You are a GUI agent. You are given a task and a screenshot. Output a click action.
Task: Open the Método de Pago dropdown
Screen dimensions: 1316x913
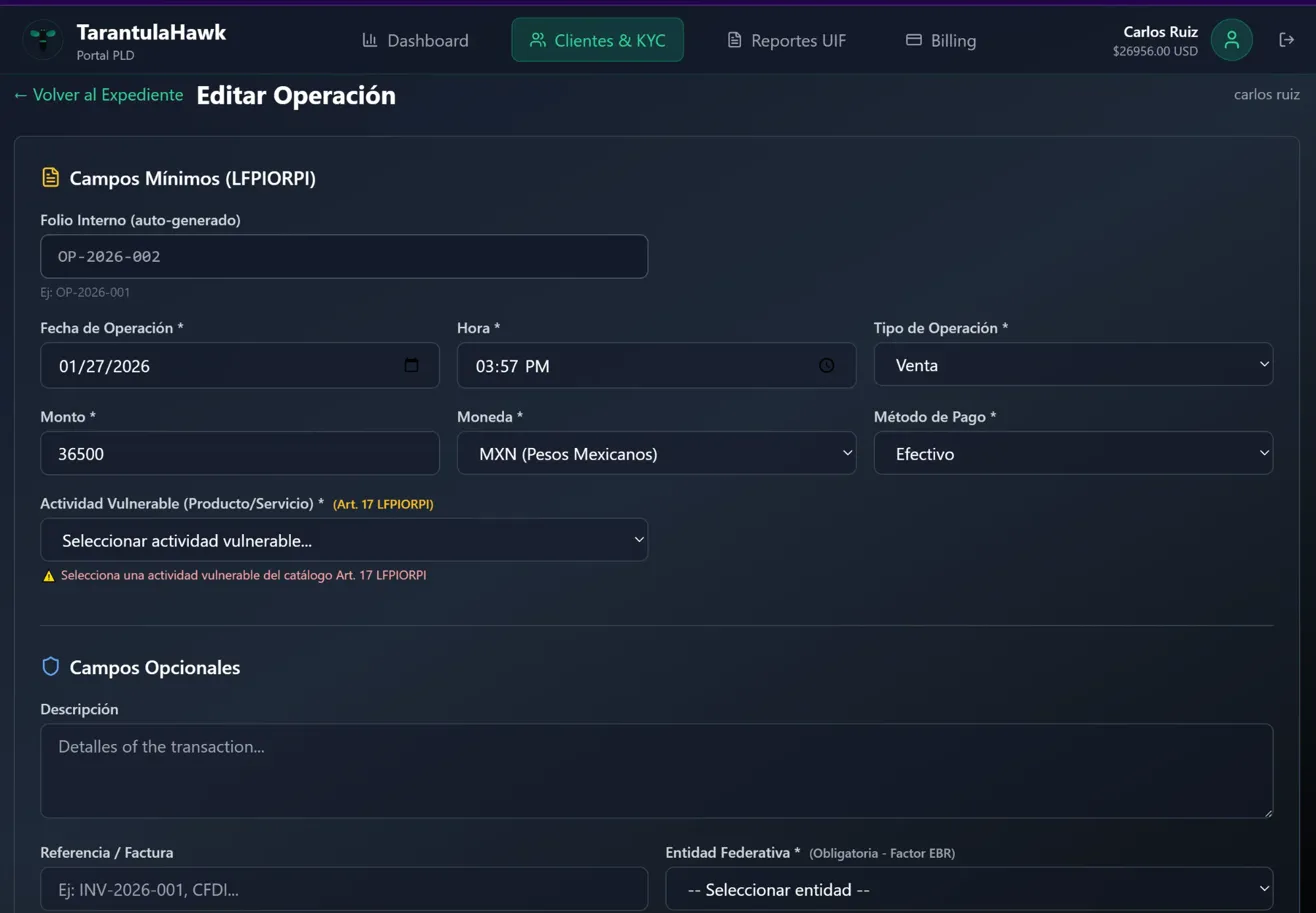(1073, 454)
